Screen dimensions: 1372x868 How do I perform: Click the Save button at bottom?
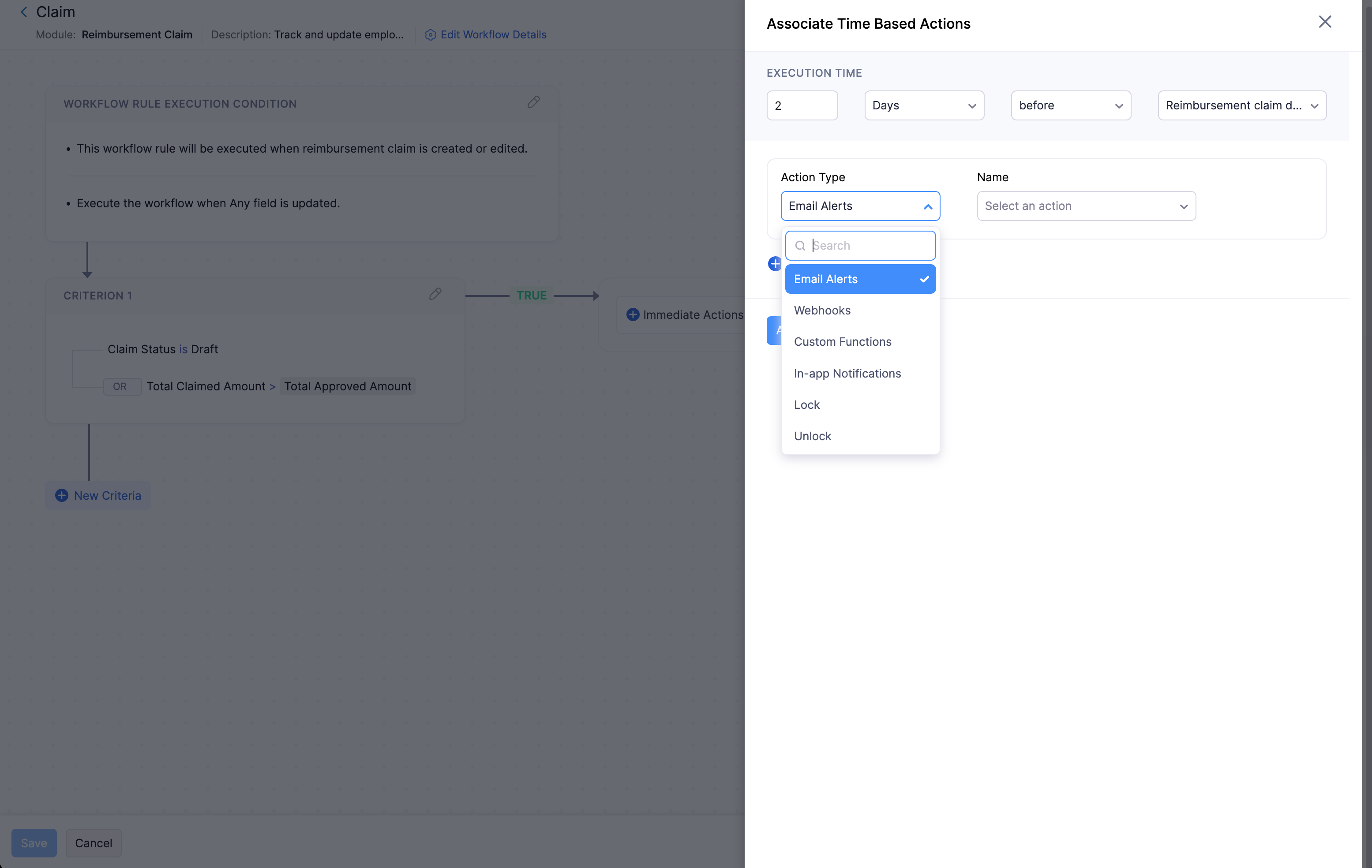pos(34,843)
